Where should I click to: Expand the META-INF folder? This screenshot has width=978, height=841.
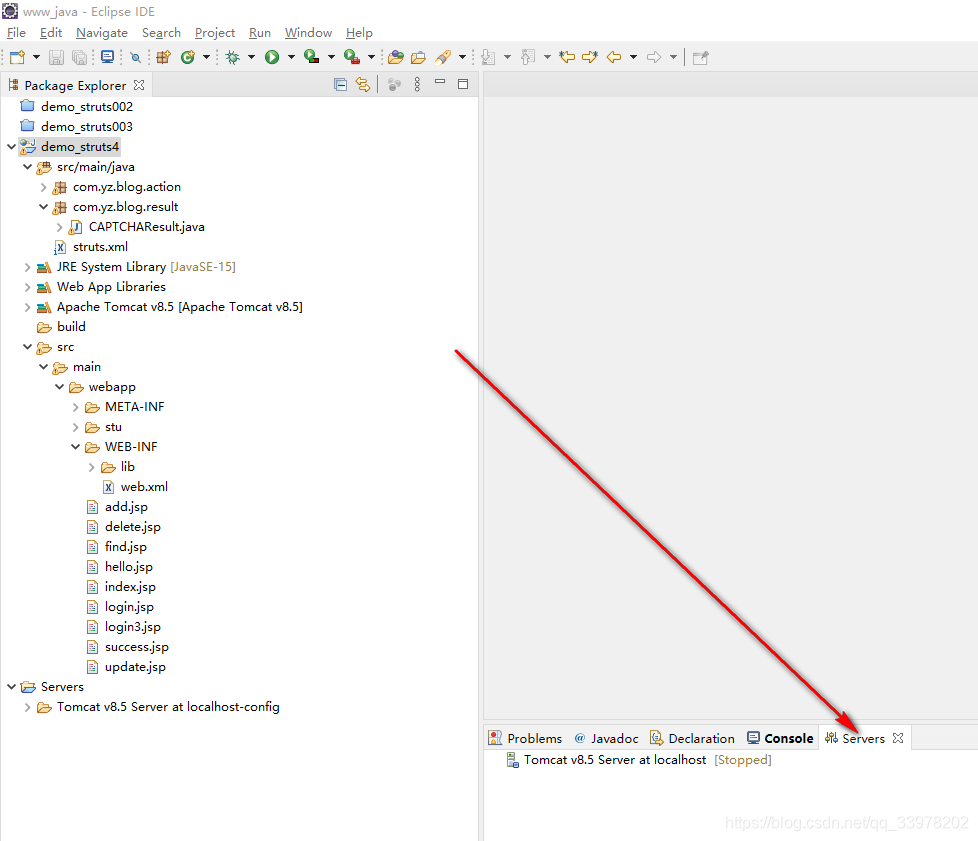(x=75, y=407)
